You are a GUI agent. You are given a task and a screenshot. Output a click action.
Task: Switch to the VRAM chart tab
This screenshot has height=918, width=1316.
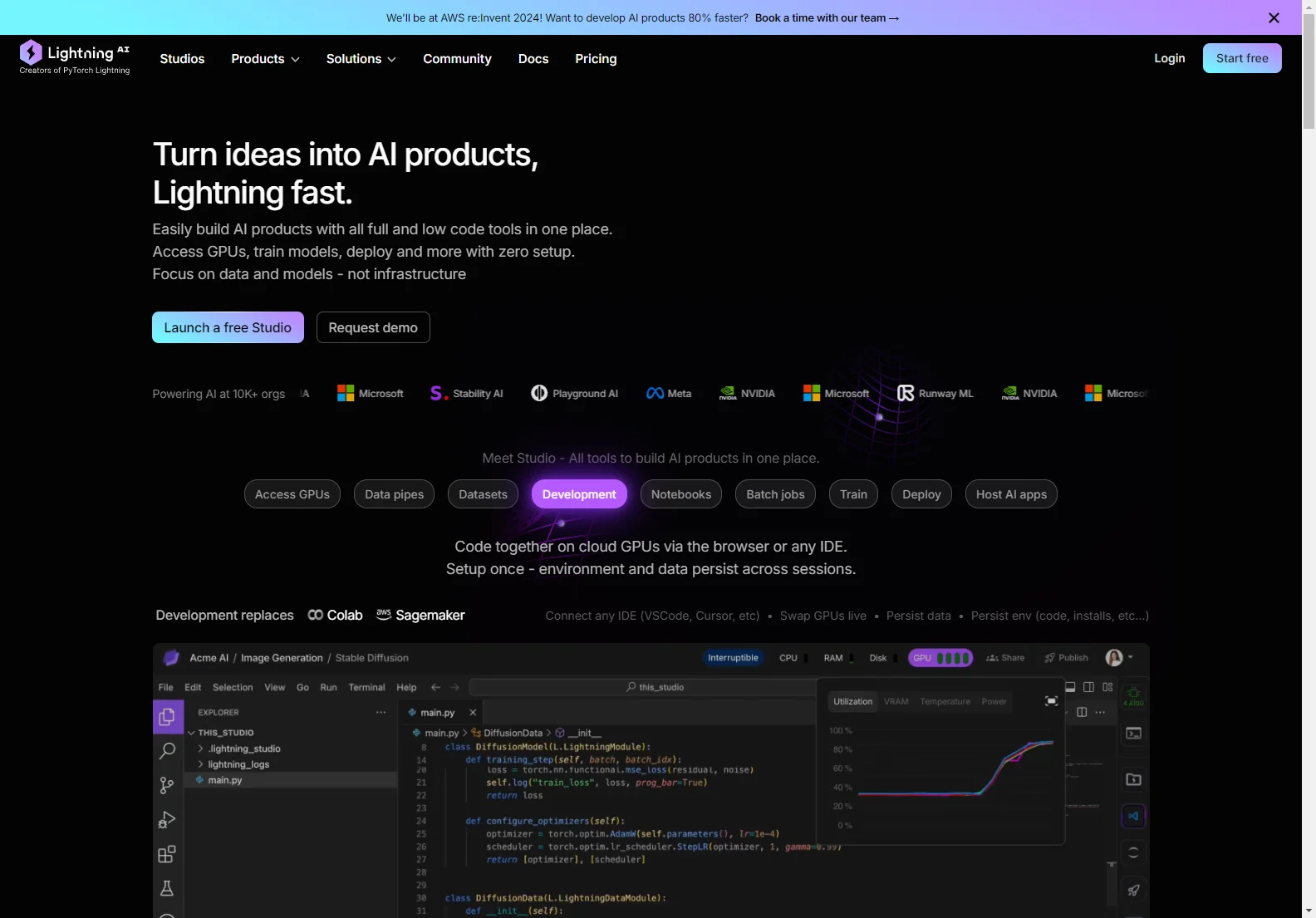pyautogui.click(x=896, y=701)
